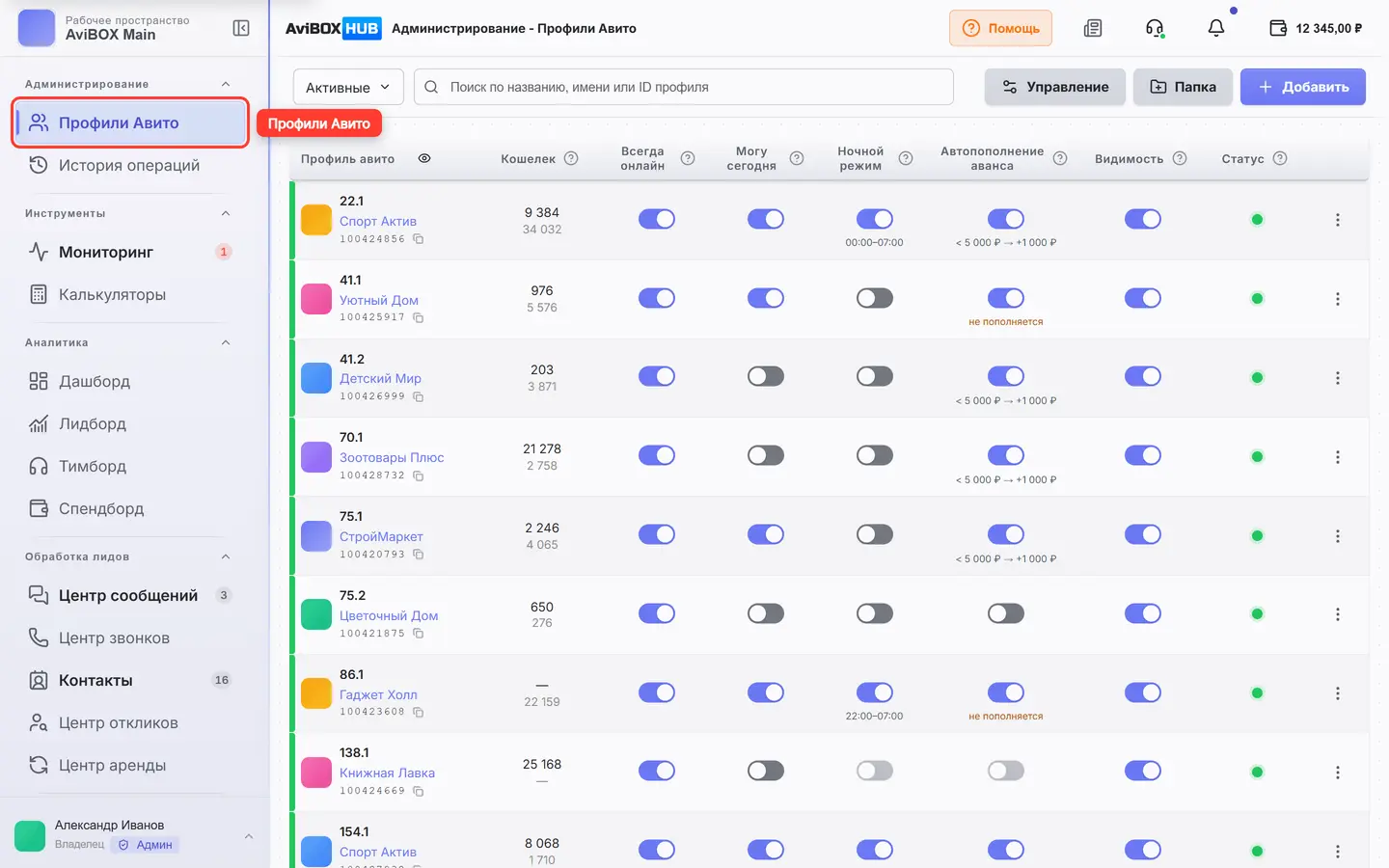Show help for Статус column
This screenshot has width=1389, height=868.
(1280, 158)
